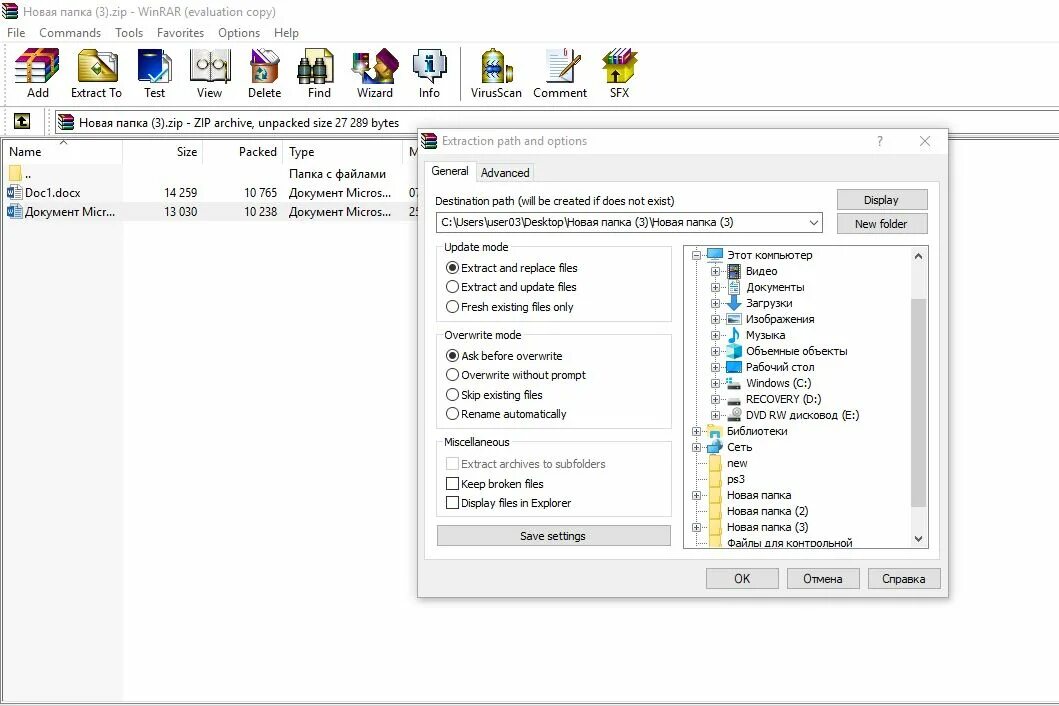
Task: Click the Загрузки download arrow icon
Action: 734,303
